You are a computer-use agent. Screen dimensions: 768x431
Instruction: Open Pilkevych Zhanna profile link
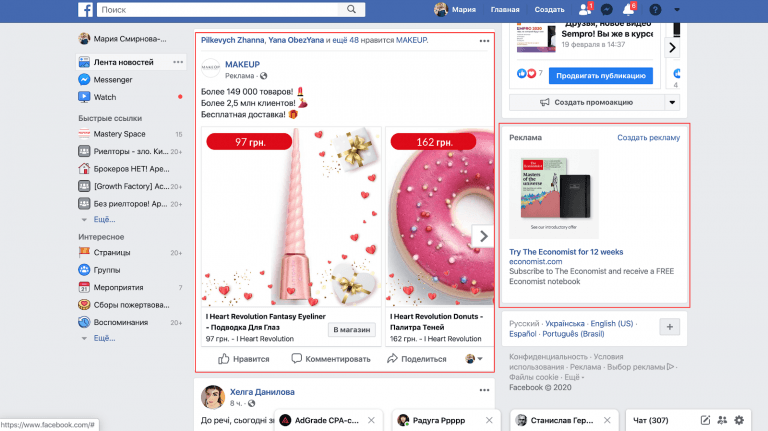click(233, 40)
